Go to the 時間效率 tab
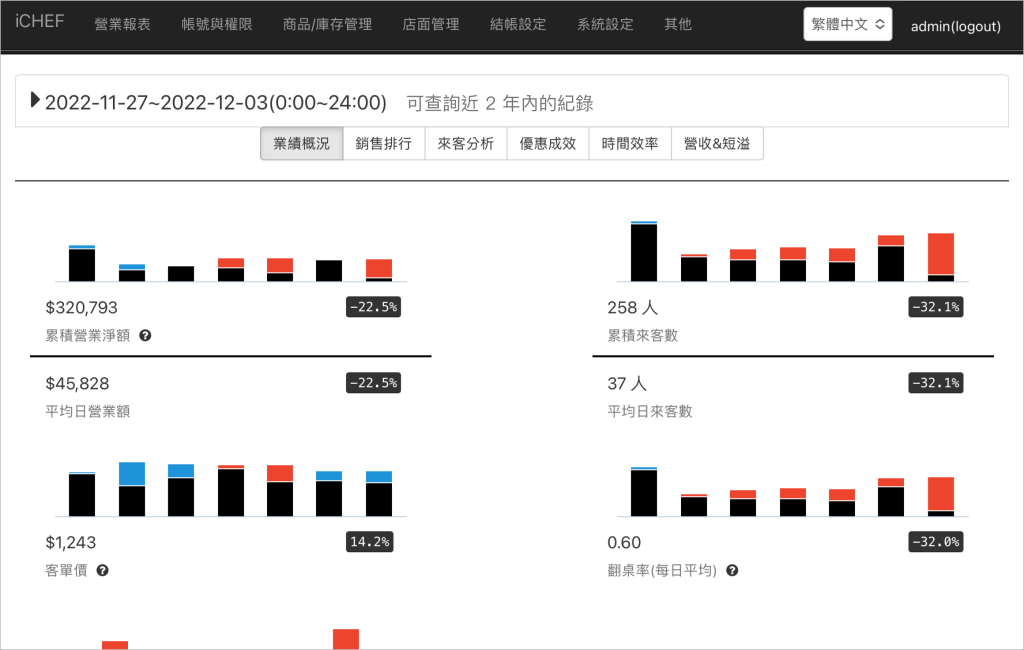The image size is (1024, 650). (x=630, y=143)
